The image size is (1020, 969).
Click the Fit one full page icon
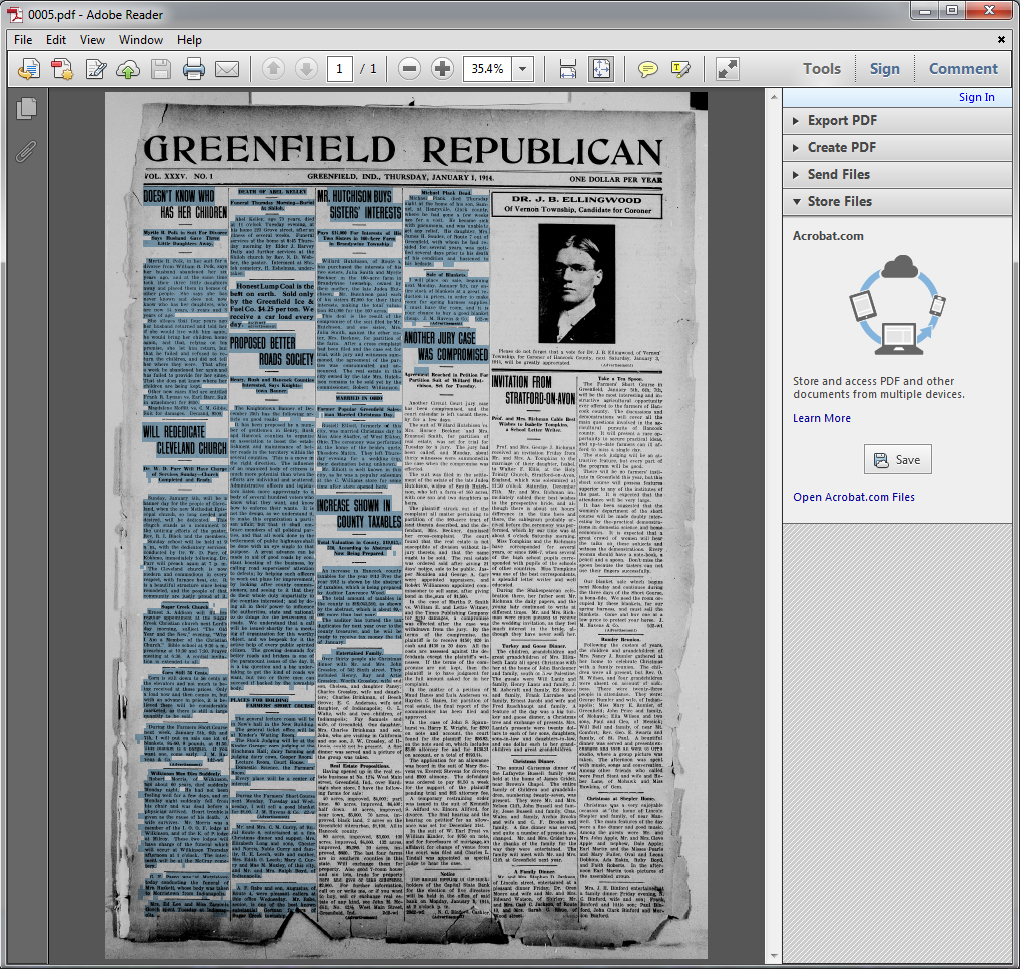[600, 68]
